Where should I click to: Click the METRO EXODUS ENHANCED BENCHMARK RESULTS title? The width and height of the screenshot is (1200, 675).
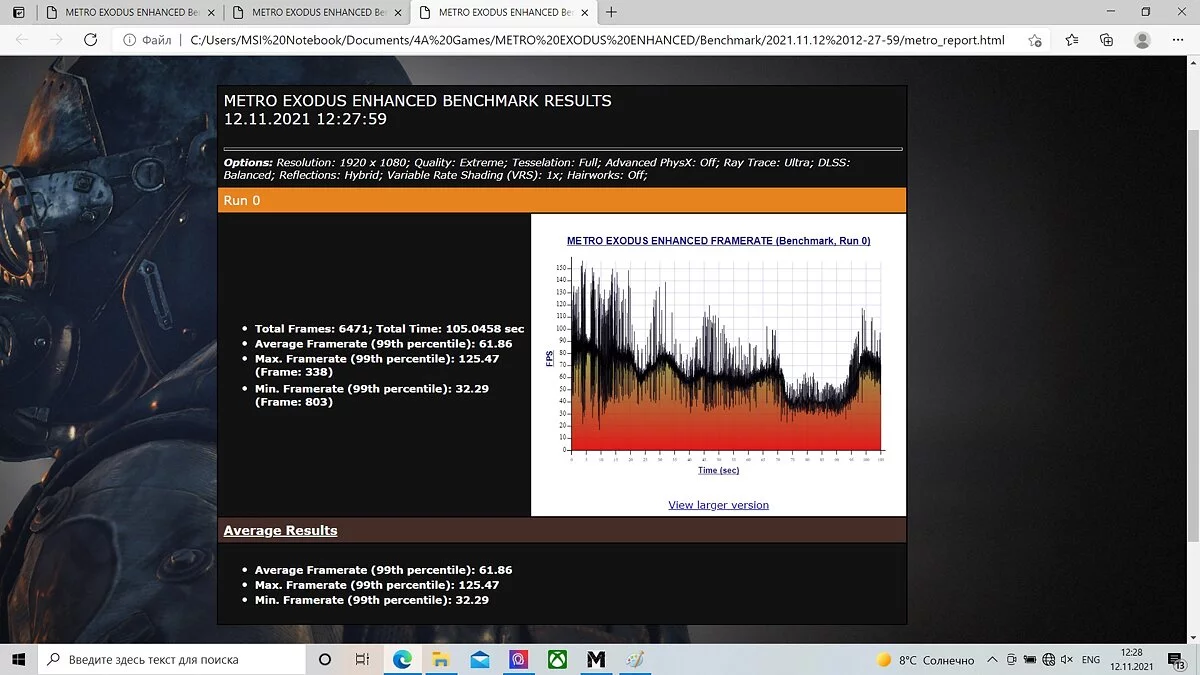[417, 101]
